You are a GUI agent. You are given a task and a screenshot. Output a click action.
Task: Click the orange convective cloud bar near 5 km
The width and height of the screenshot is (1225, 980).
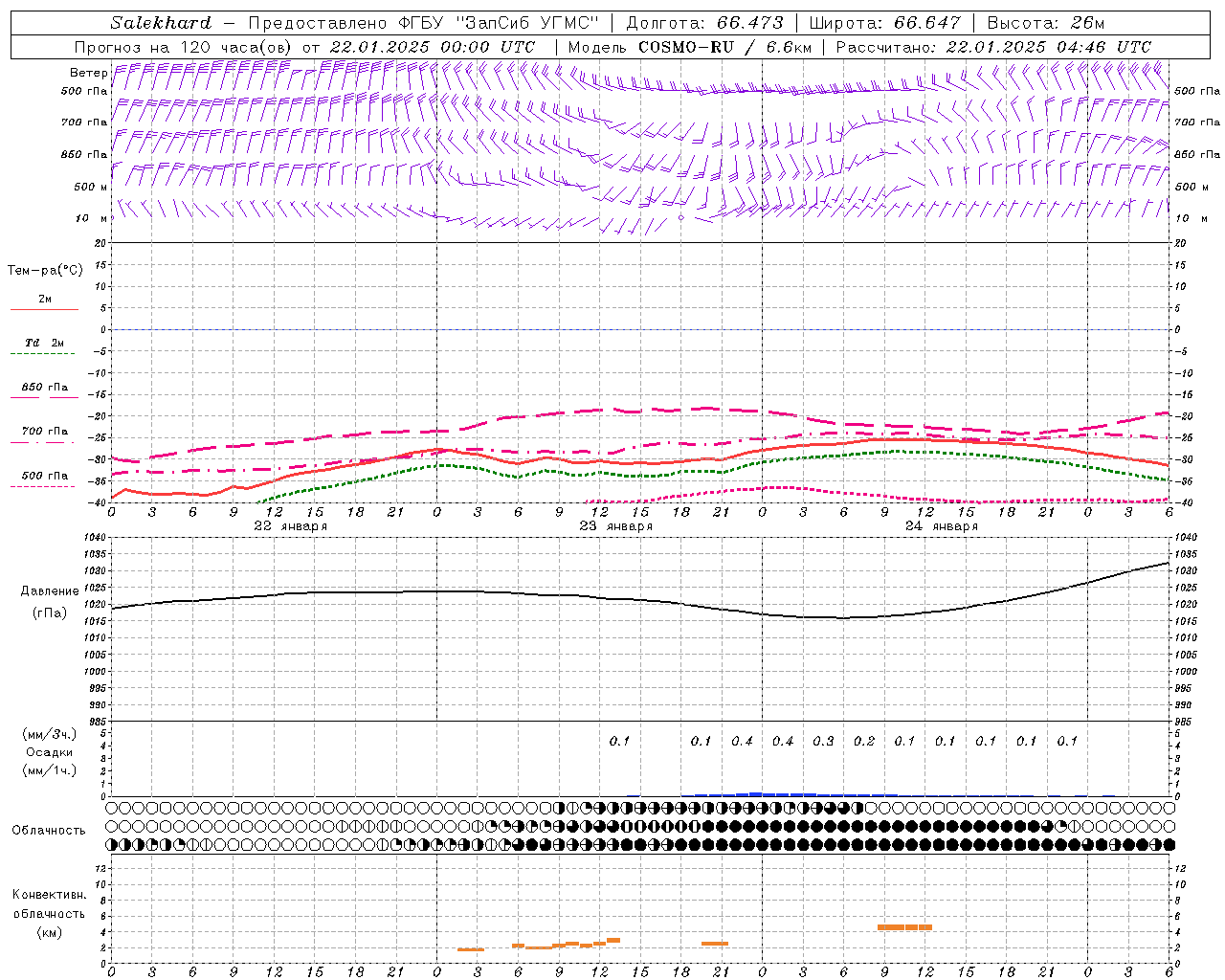[904, 927]
